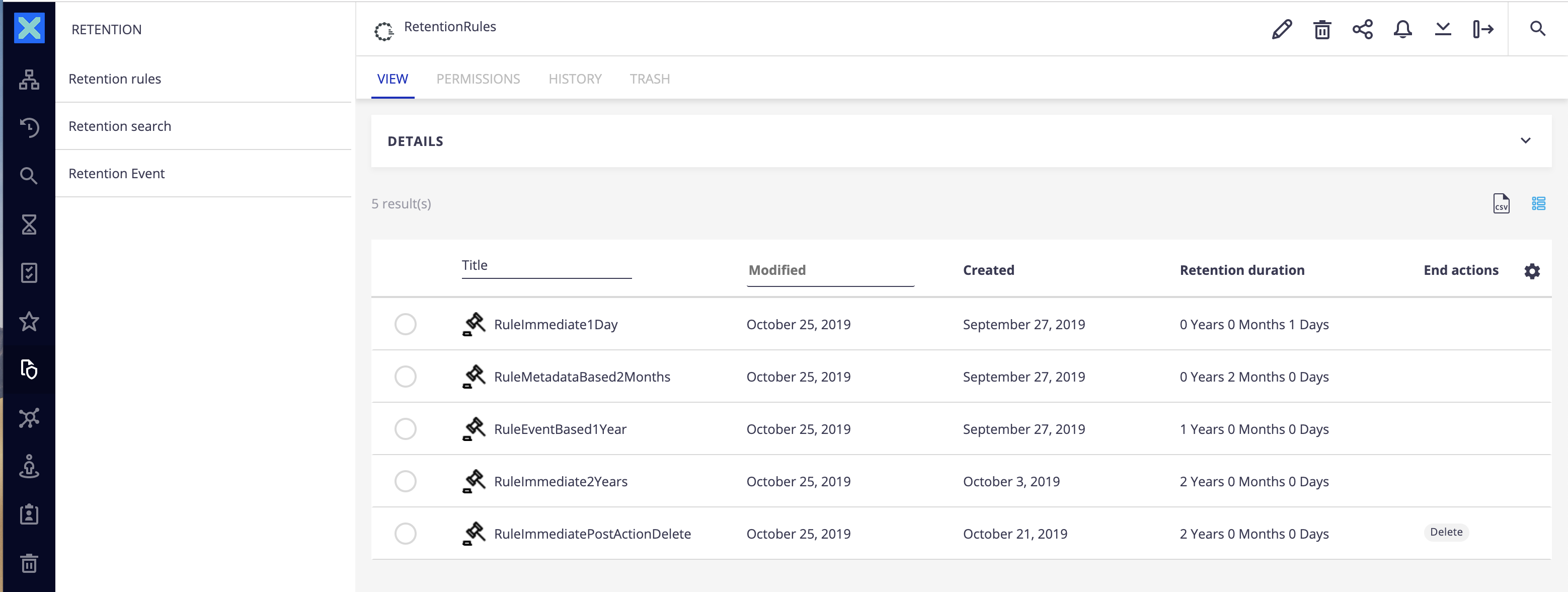The width and height of the screenshot is (1568, 592).
Task: Select the RuleImmediatePostActionDelete row checkbox
Action: coord(405,534)
